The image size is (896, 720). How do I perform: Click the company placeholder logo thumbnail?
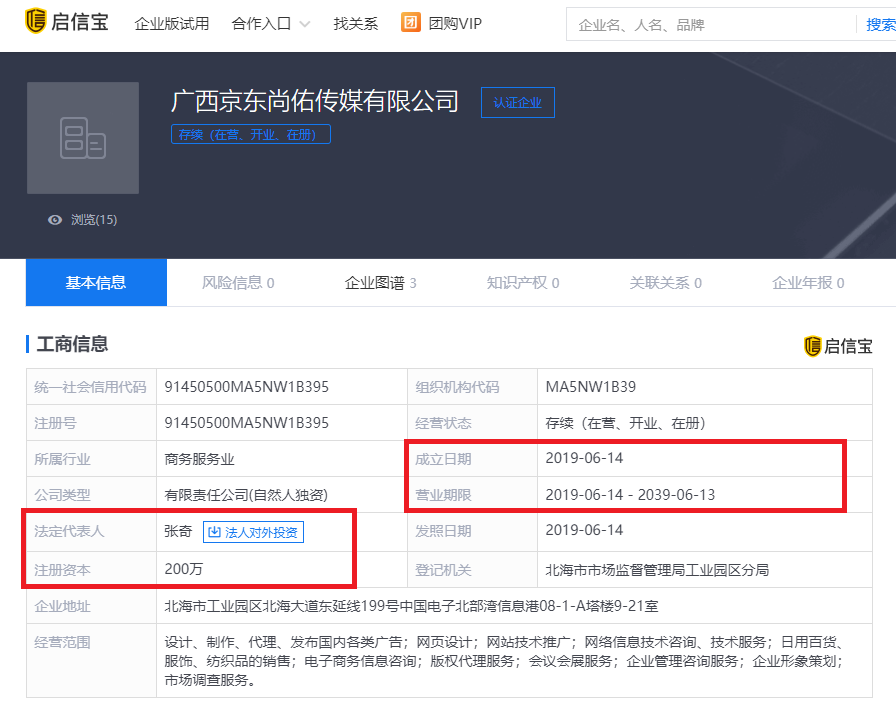point(83,138)
